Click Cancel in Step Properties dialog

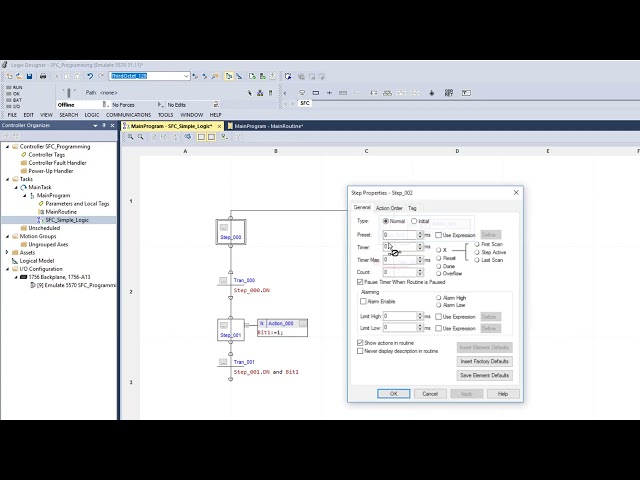point(430,394)
